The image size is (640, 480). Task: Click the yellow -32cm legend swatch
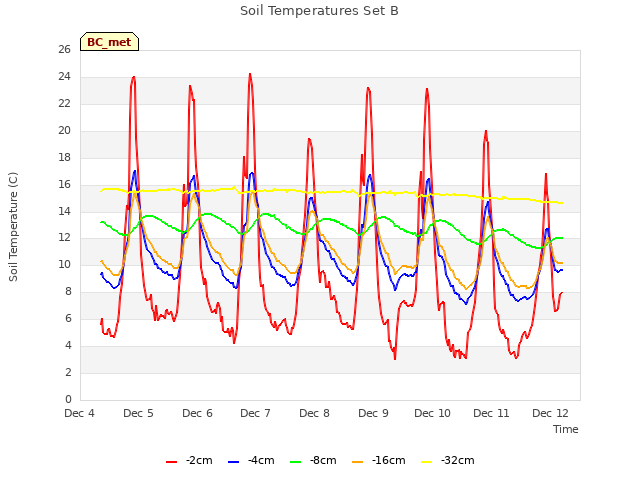tap(426, 462)
